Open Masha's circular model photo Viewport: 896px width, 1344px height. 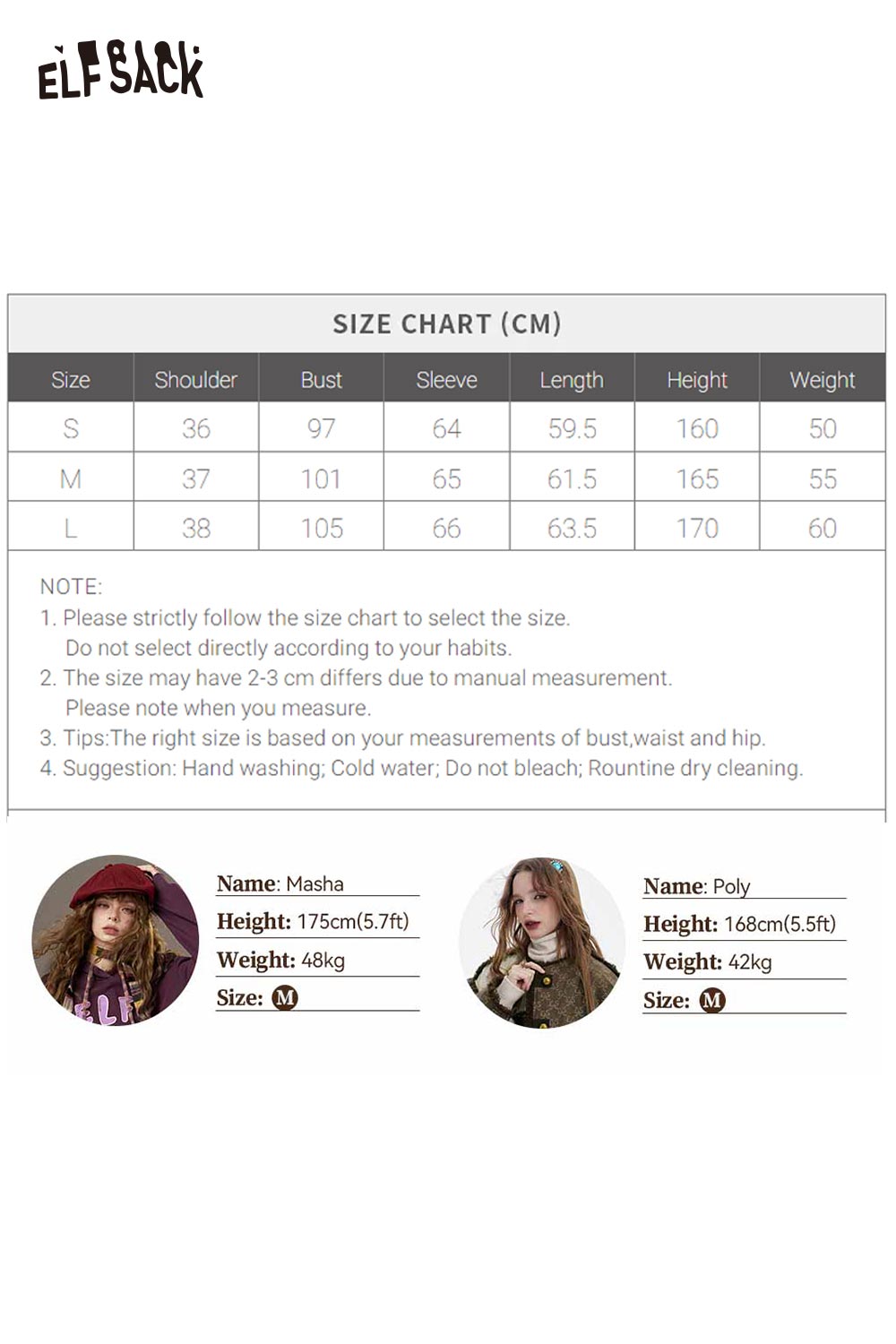[x=116, y=940]
